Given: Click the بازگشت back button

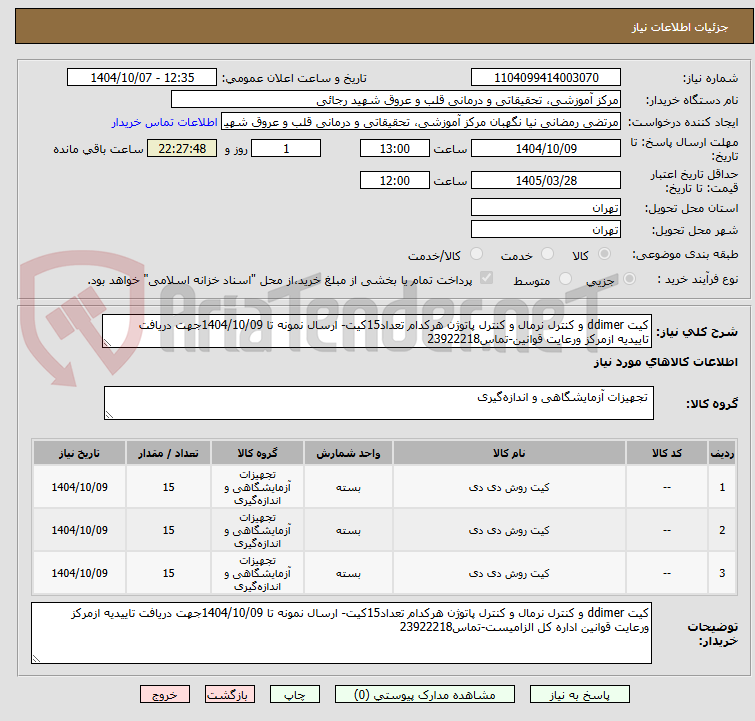Looking at the screenshot, I should tap(229, 694).
